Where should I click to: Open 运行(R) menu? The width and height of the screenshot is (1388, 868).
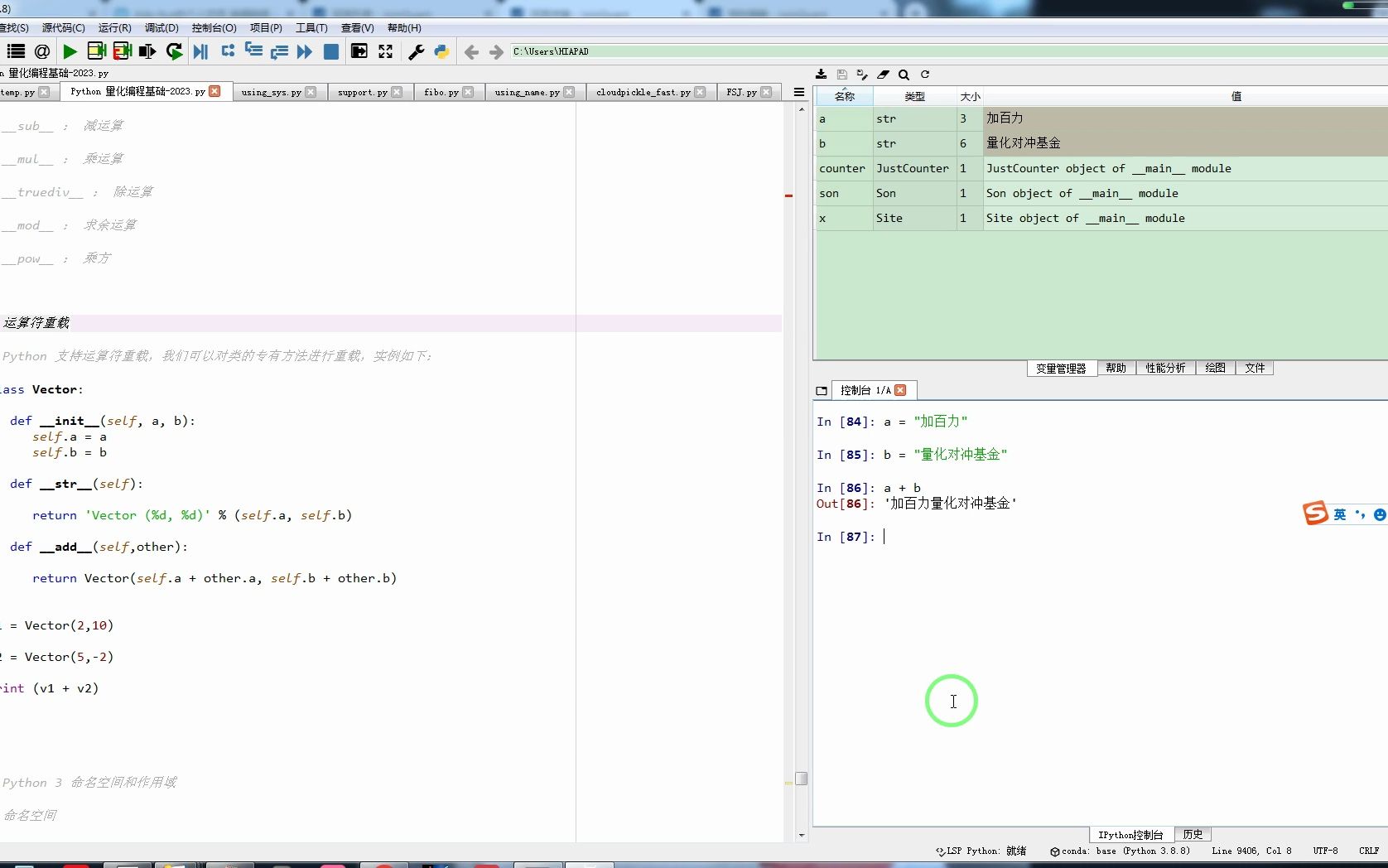[x=114, y=28]
